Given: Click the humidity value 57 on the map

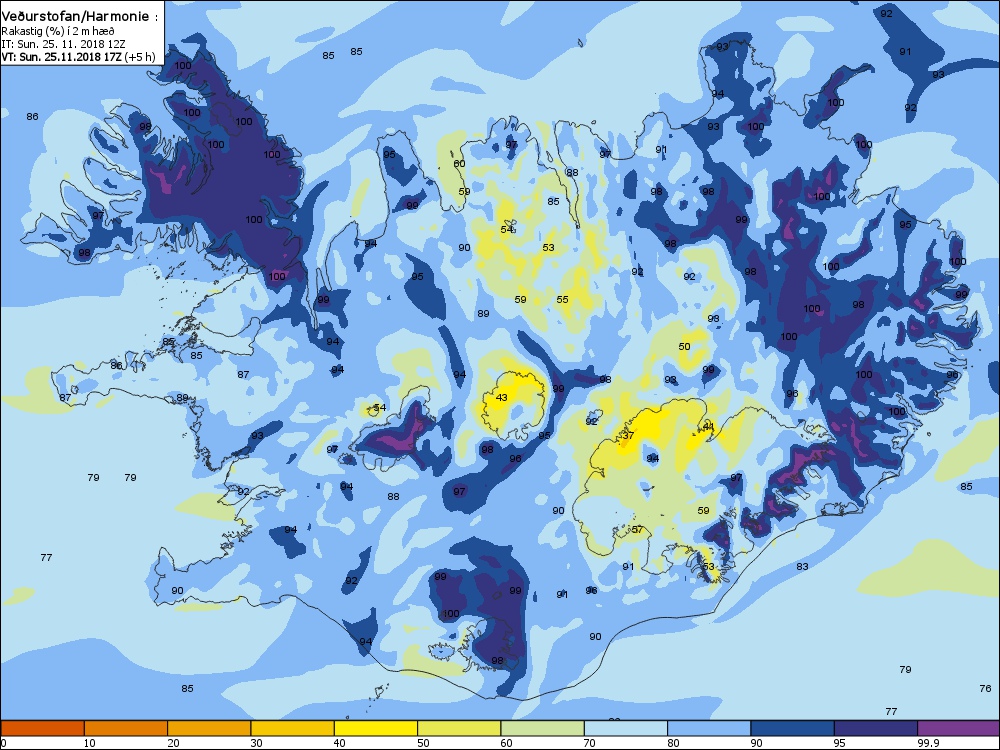Looking at the screenshot, I should tap(637, 529).
